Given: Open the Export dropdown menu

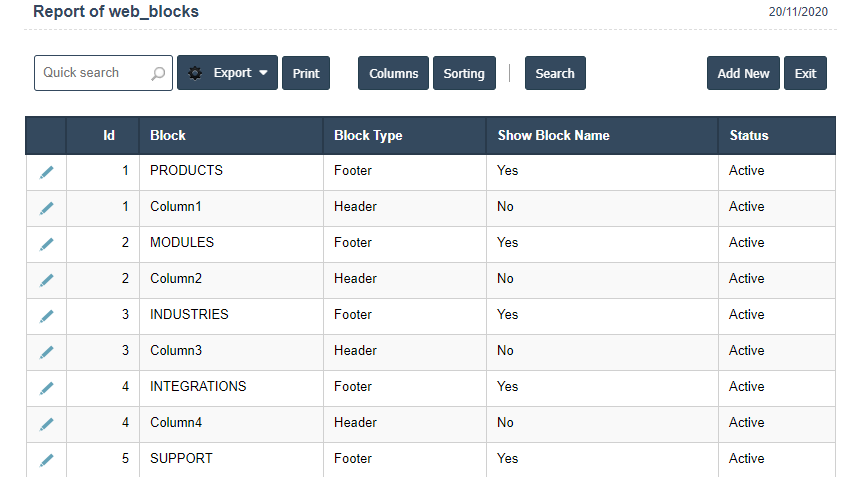Looking at the screenshot, I should click(x=227, y=73).
